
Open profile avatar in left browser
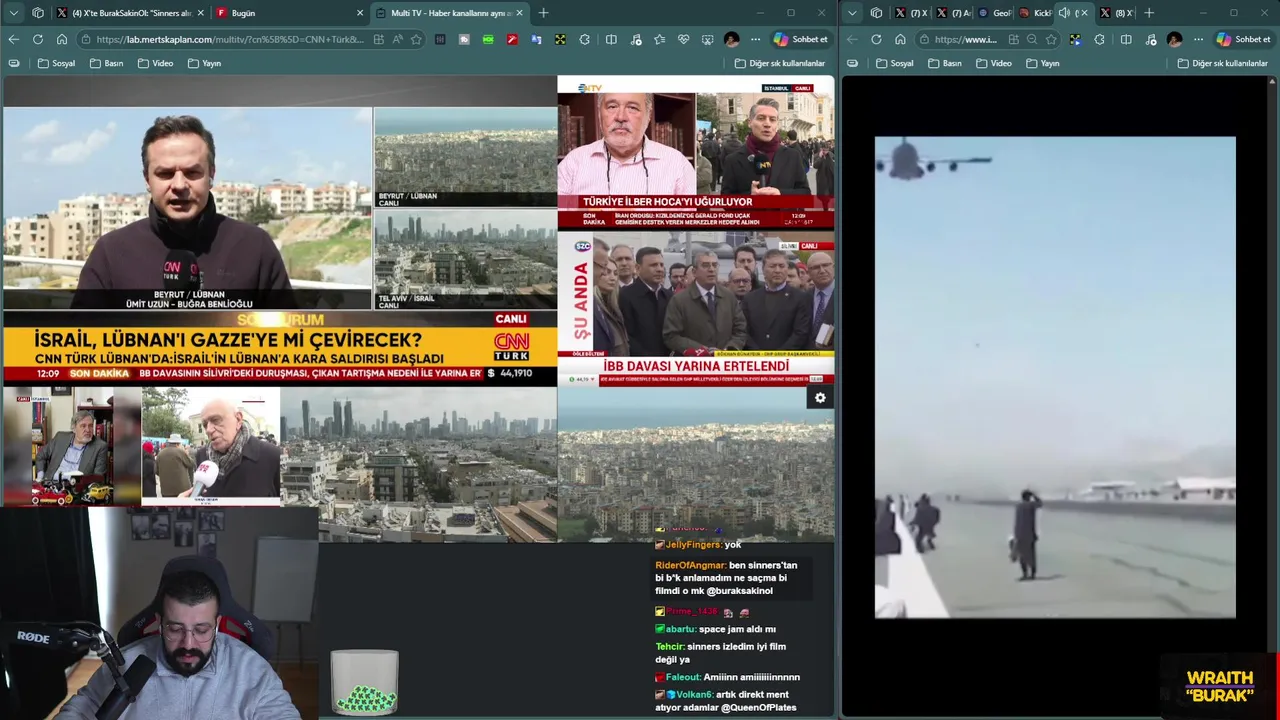click(x=732, y=39)
